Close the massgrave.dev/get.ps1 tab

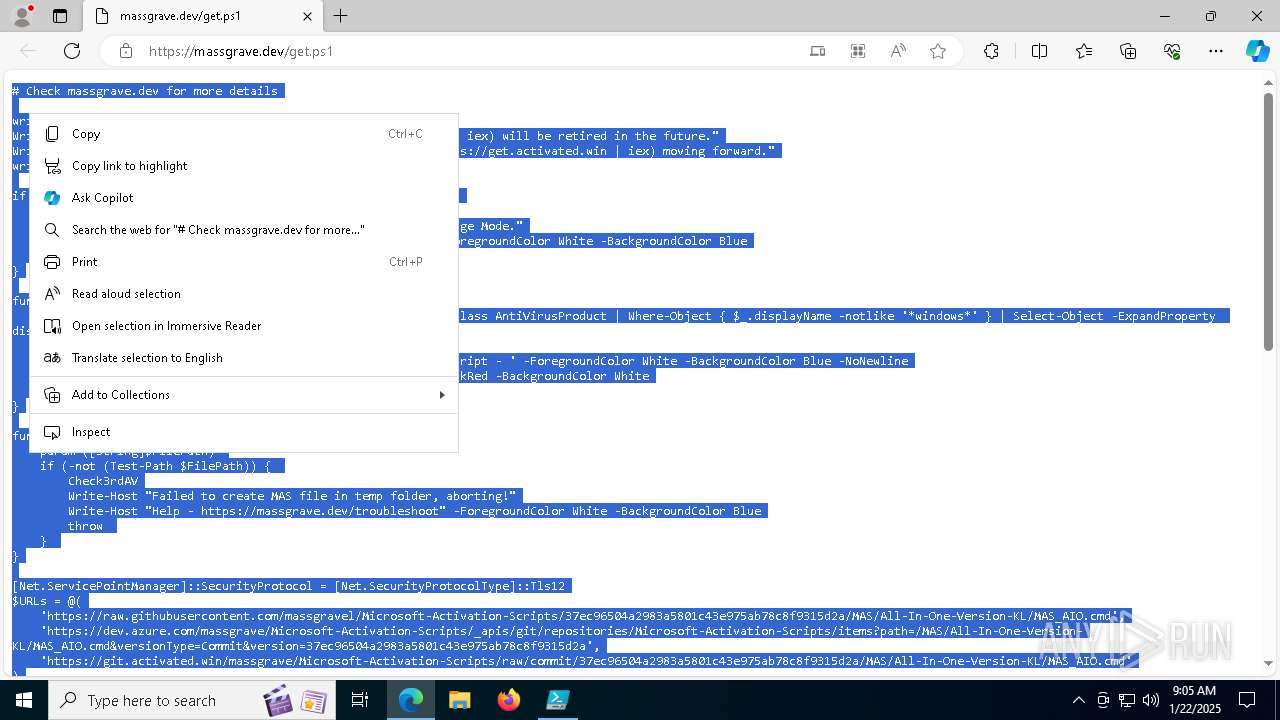(x=307, y=16)
